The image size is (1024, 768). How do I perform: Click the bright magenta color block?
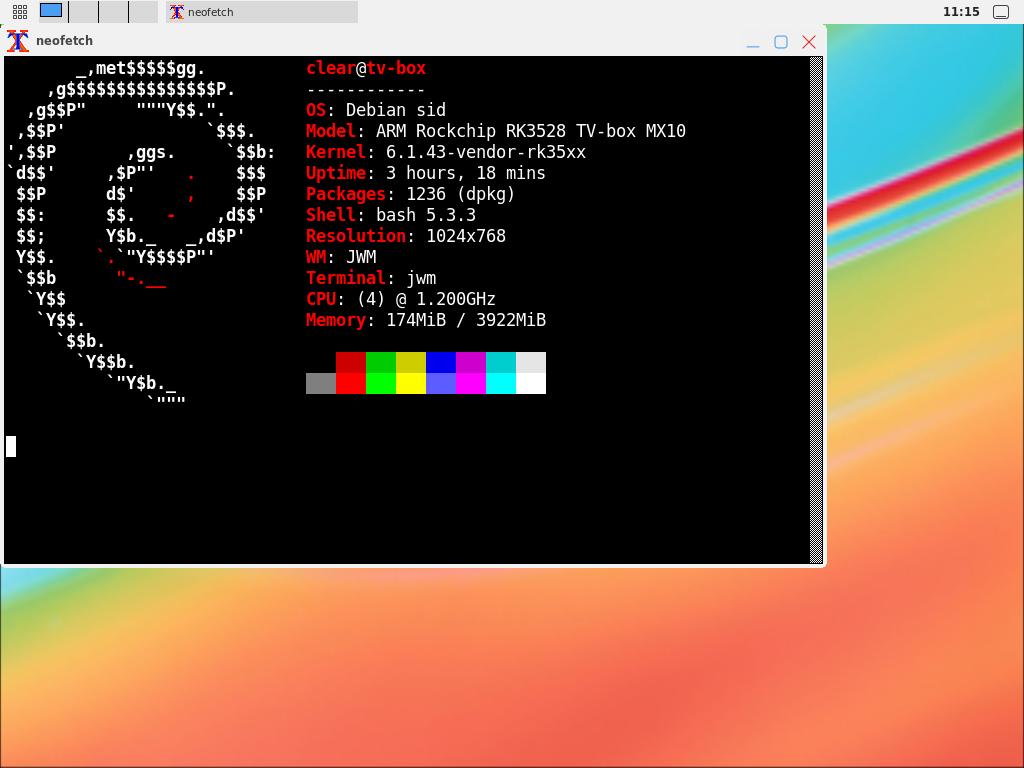[x=471, y=383]
